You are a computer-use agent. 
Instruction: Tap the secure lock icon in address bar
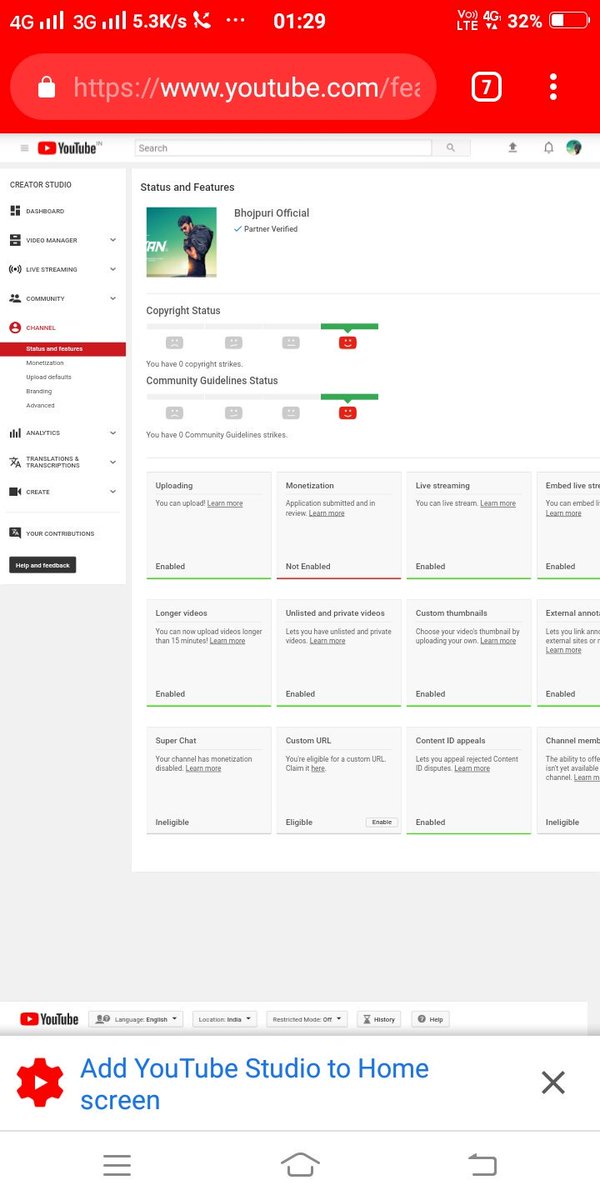pos(47,88)
